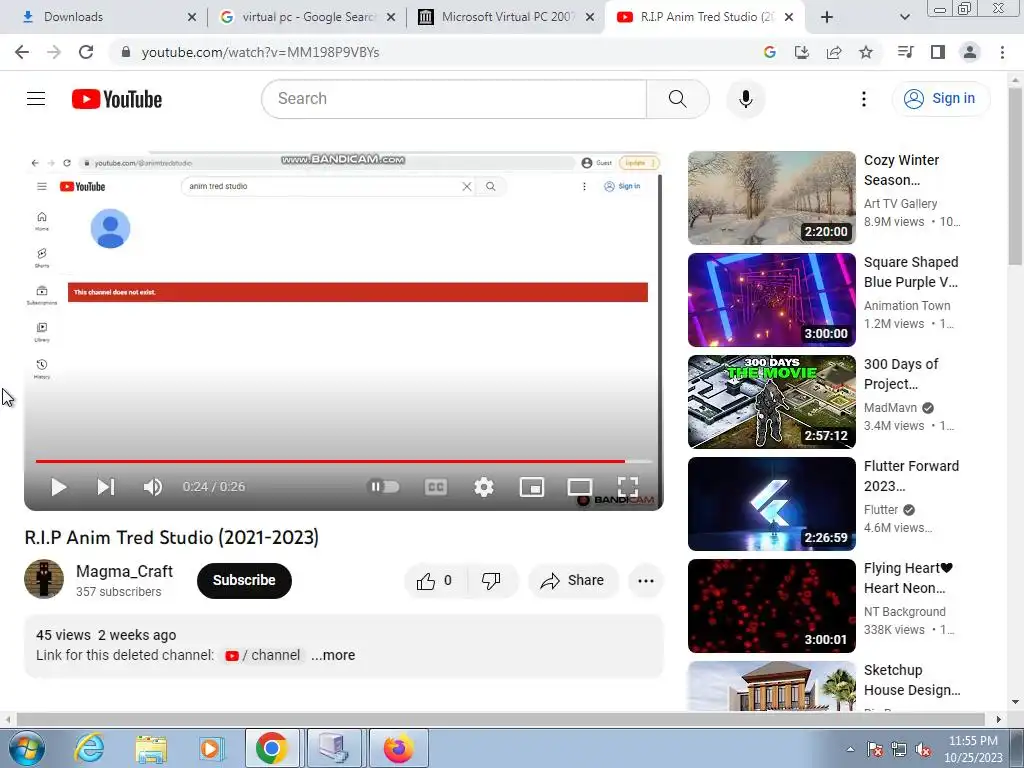The image size is (1024, 768).
Task: Open Windows Explorer from taskbar
Action: coord(151,748)
